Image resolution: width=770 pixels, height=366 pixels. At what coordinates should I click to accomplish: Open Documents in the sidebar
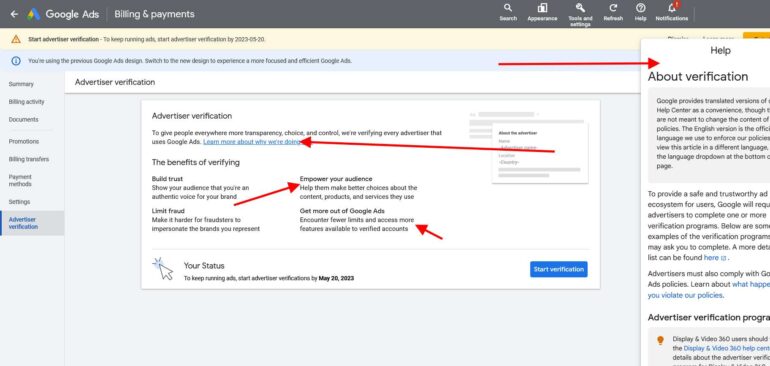pos(23,119)
